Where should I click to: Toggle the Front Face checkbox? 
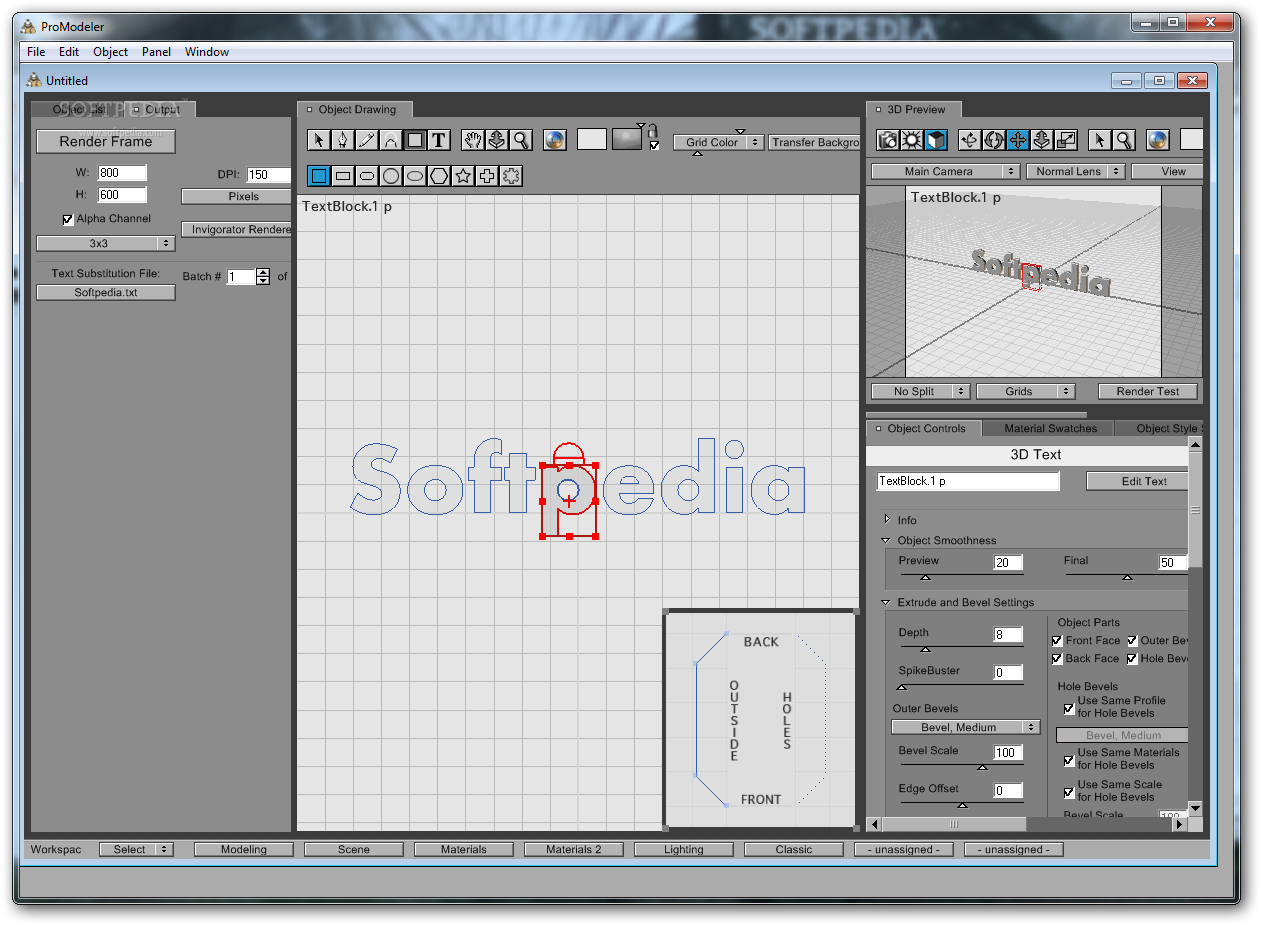tap(1057, 640)
